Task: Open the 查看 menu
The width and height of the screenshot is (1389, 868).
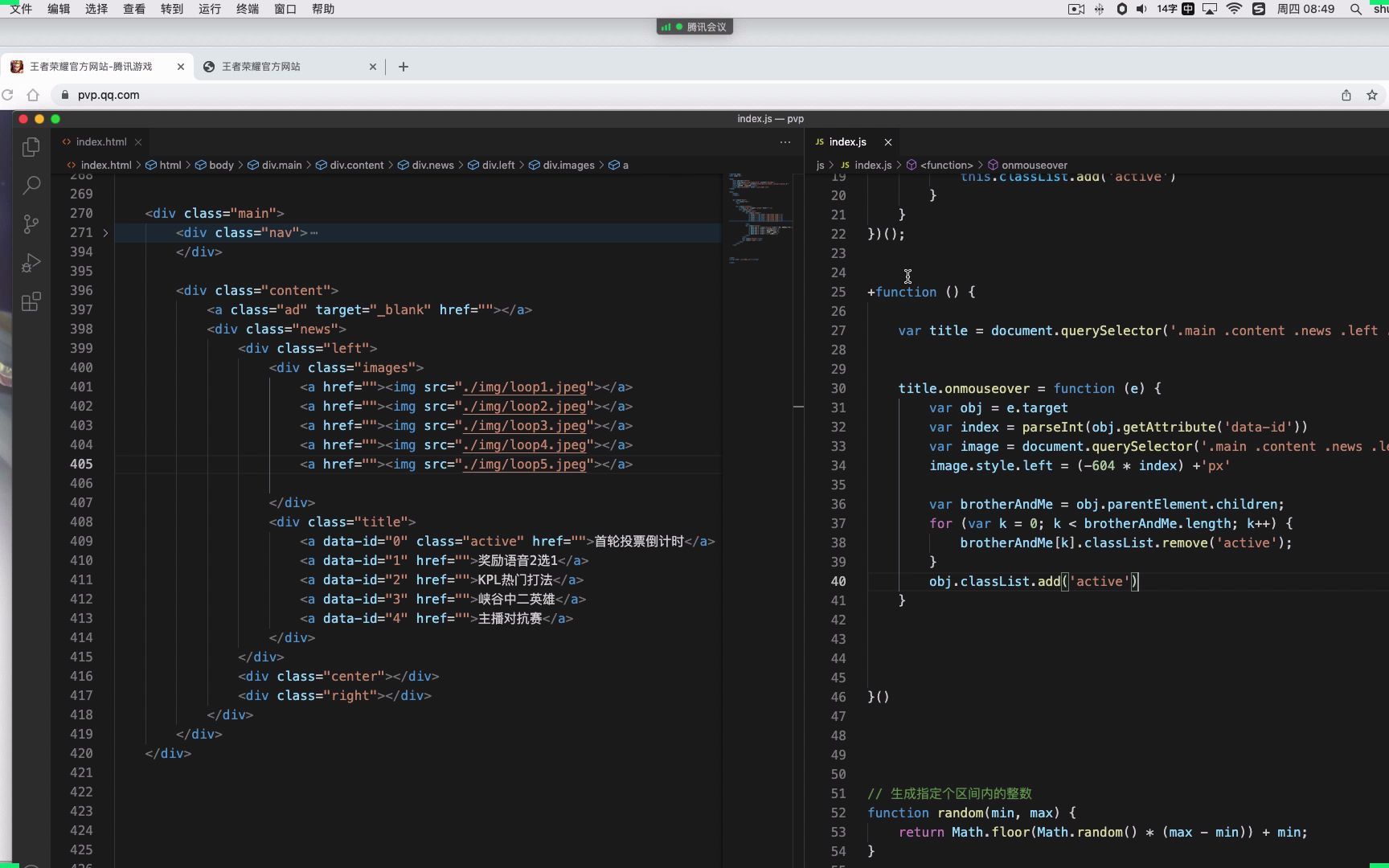Action: click(x=134, y=9)
